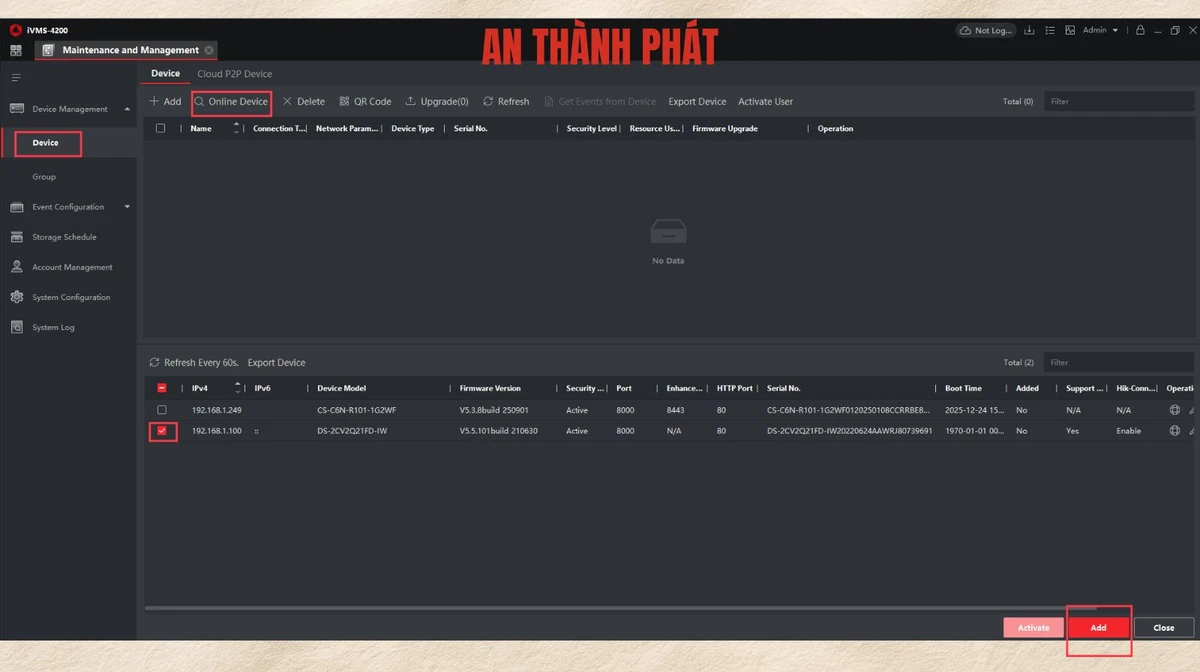Refresh the device list

505,101
